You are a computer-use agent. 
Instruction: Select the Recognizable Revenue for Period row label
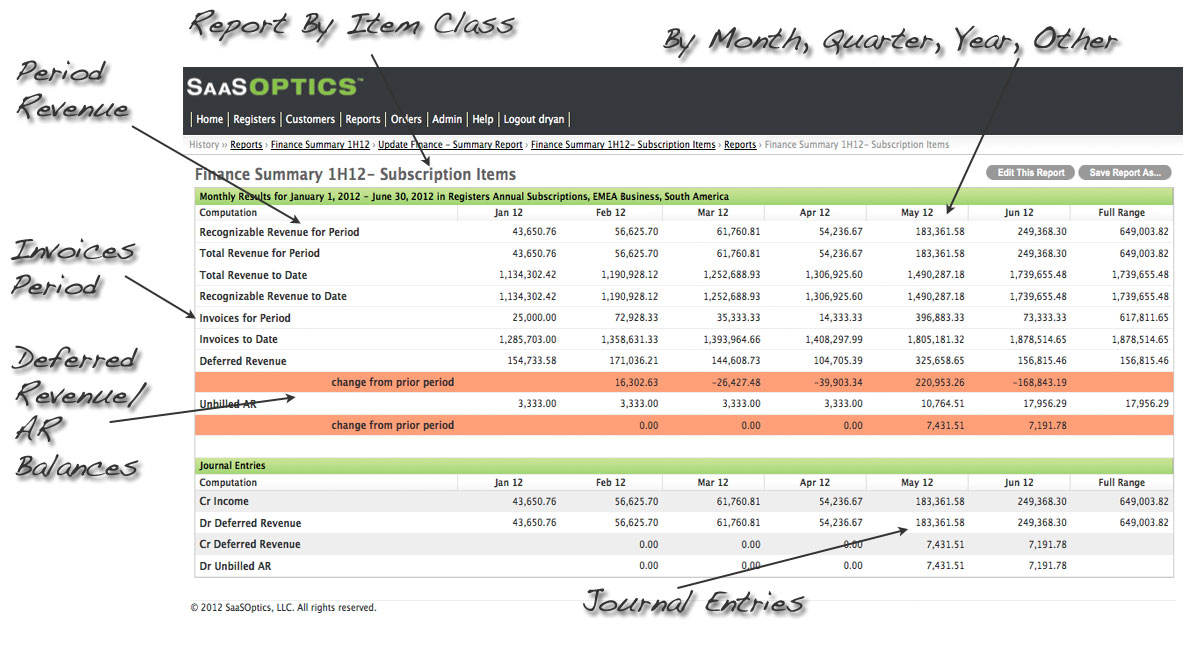[x=279, y=232]
